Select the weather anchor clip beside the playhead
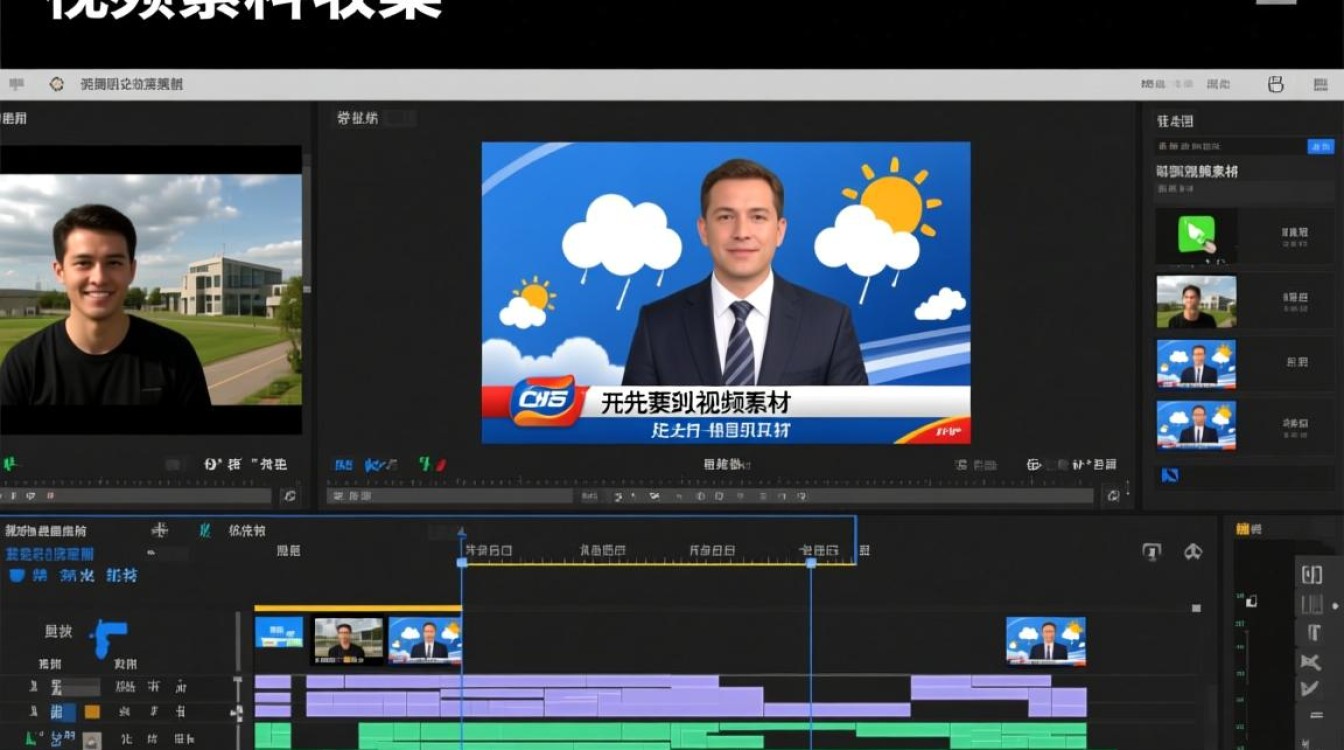 (425, 640)
